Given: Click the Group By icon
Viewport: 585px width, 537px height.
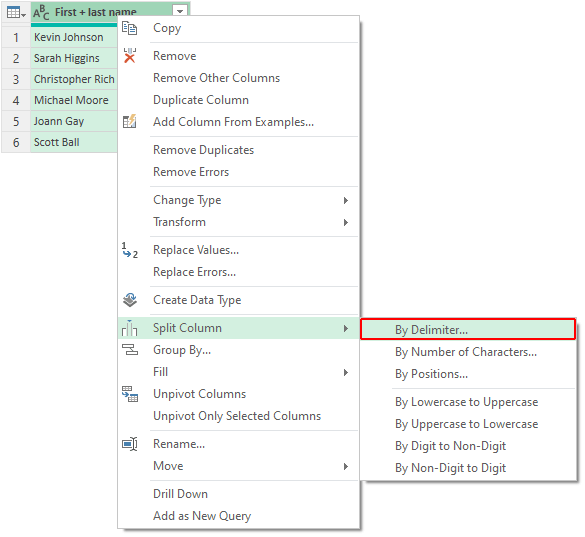Looking at the screenshot, I should pyautogui.click(x=129, y=350).
